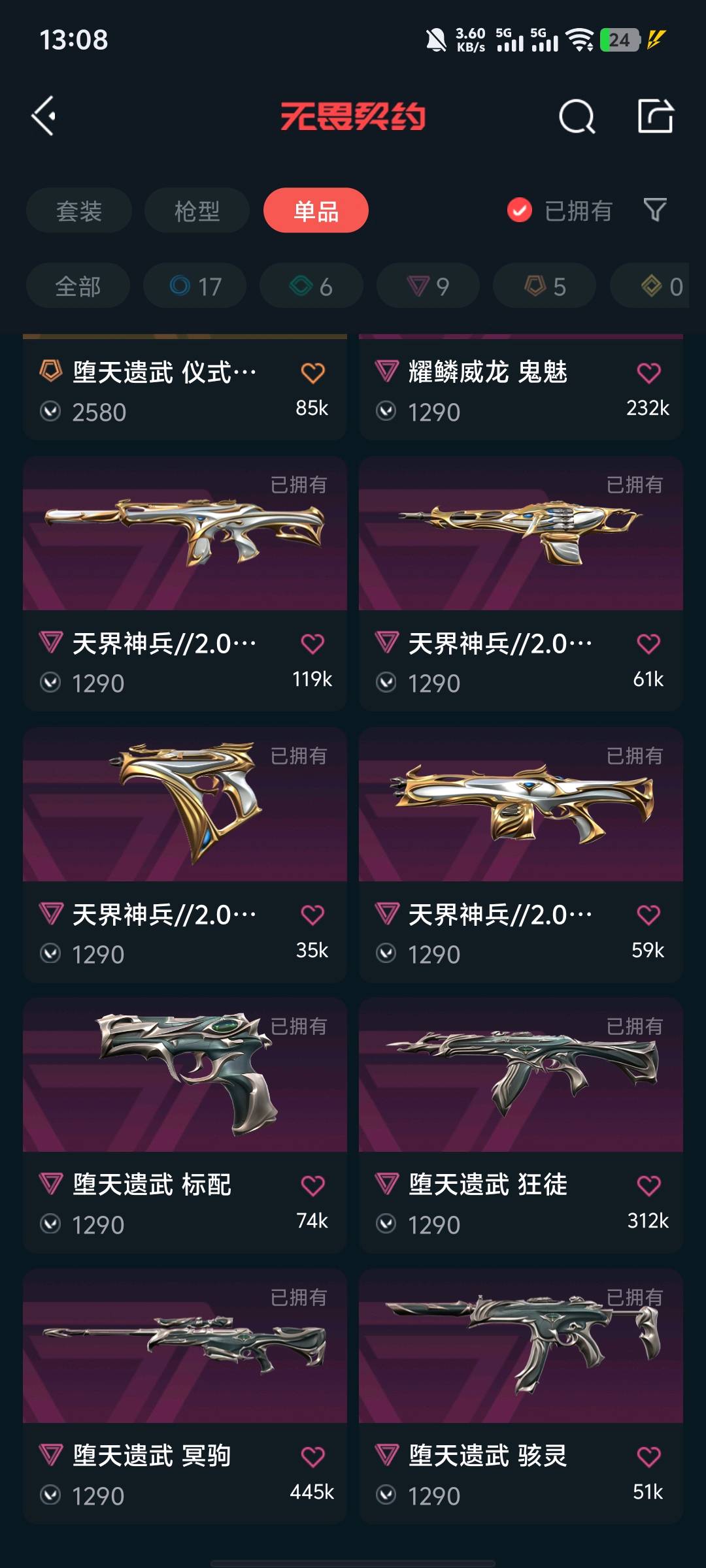Tap heart on 堕天遗武 骇灵
Screen dimensions: 706x1568
click(x=648, y=1456)
